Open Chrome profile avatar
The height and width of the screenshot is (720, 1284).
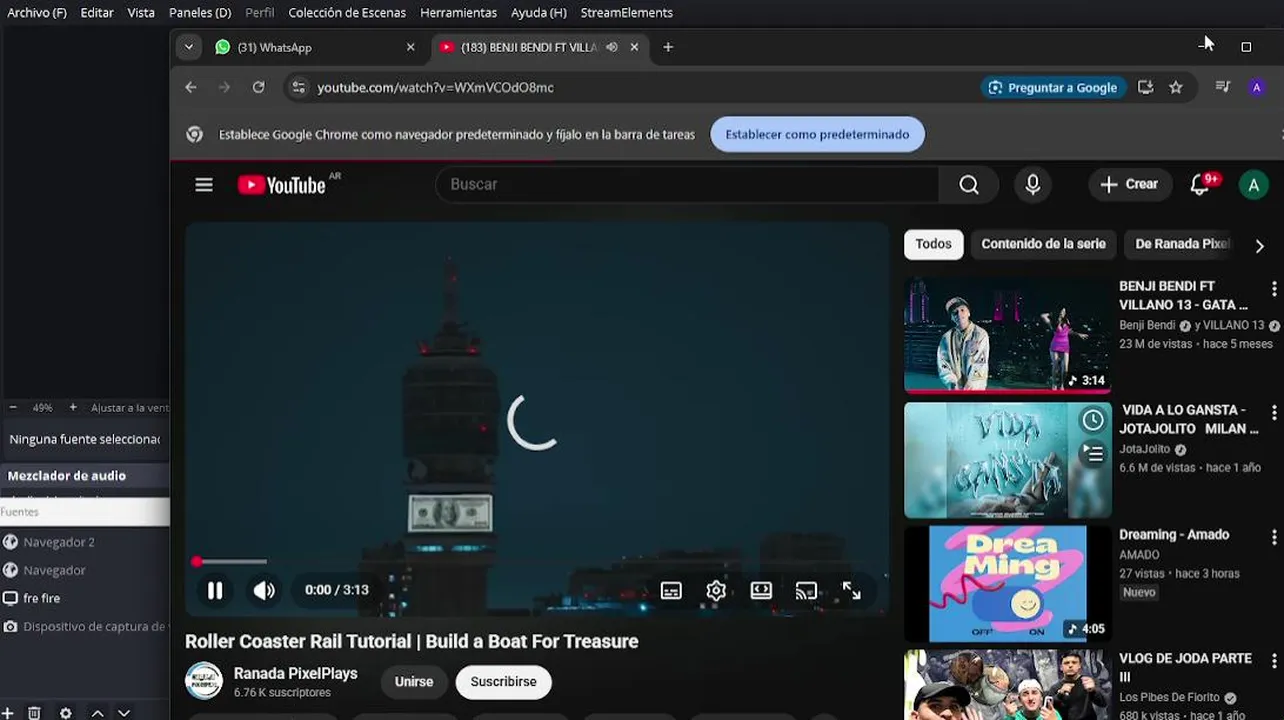[x=1257, y=87]
